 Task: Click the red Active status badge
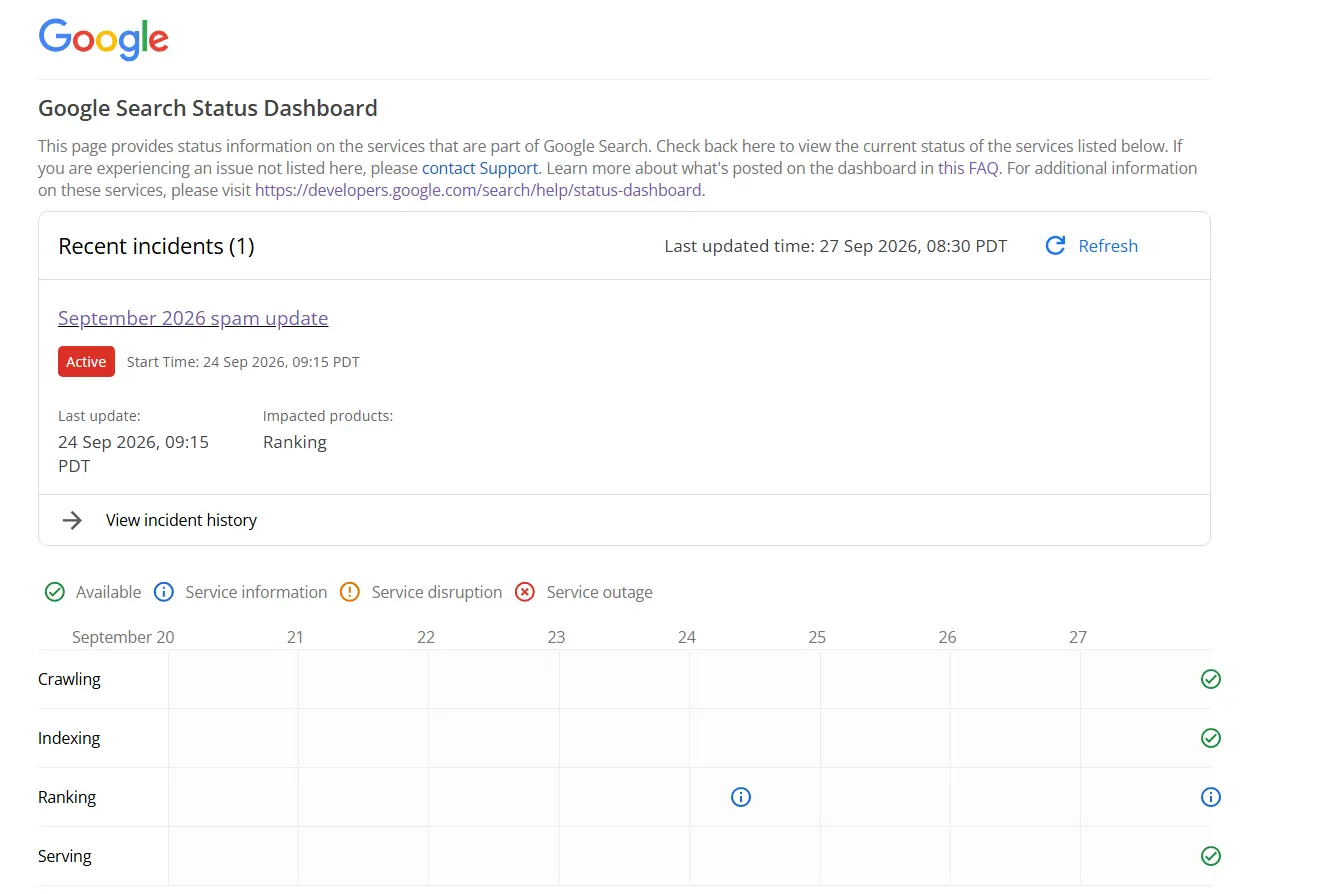pos(86,362)
